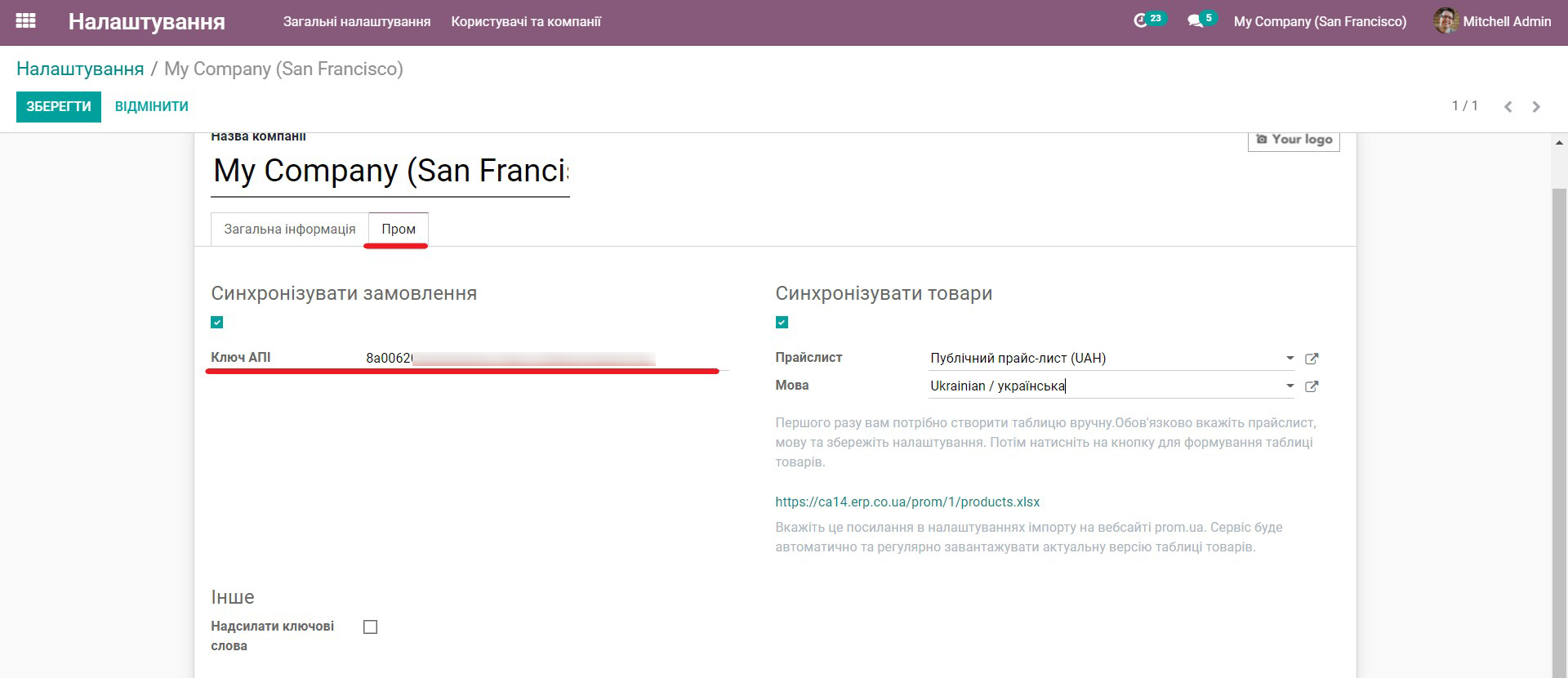Click the Мова field Ukrainian text
The height and width of the screenshot is (678, 1568).
pos(997,386)
